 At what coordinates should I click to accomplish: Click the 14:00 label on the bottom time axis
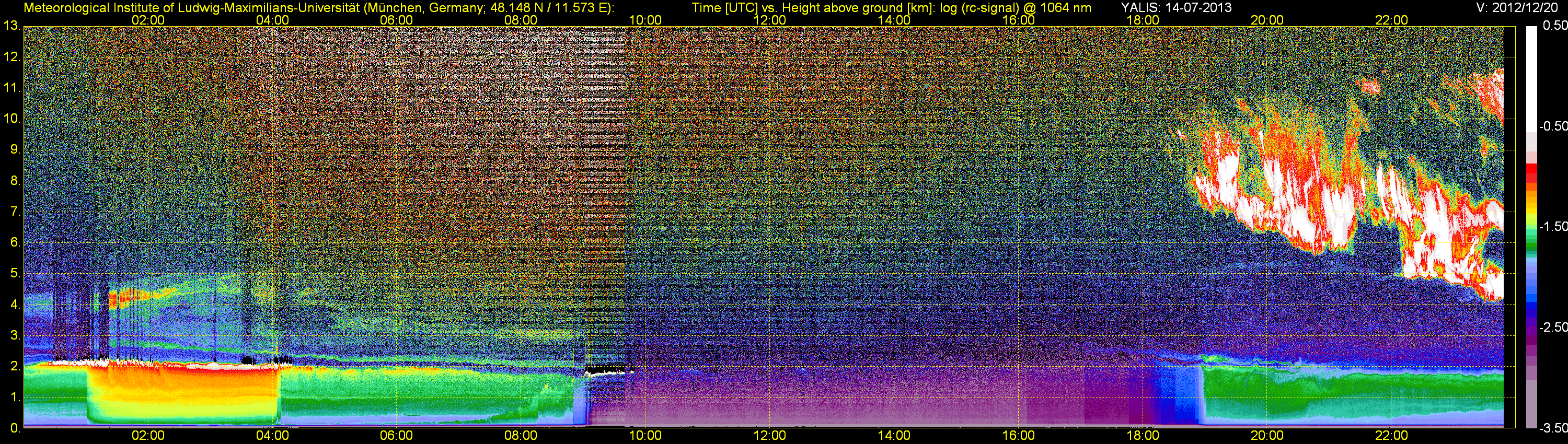(894, 436)
